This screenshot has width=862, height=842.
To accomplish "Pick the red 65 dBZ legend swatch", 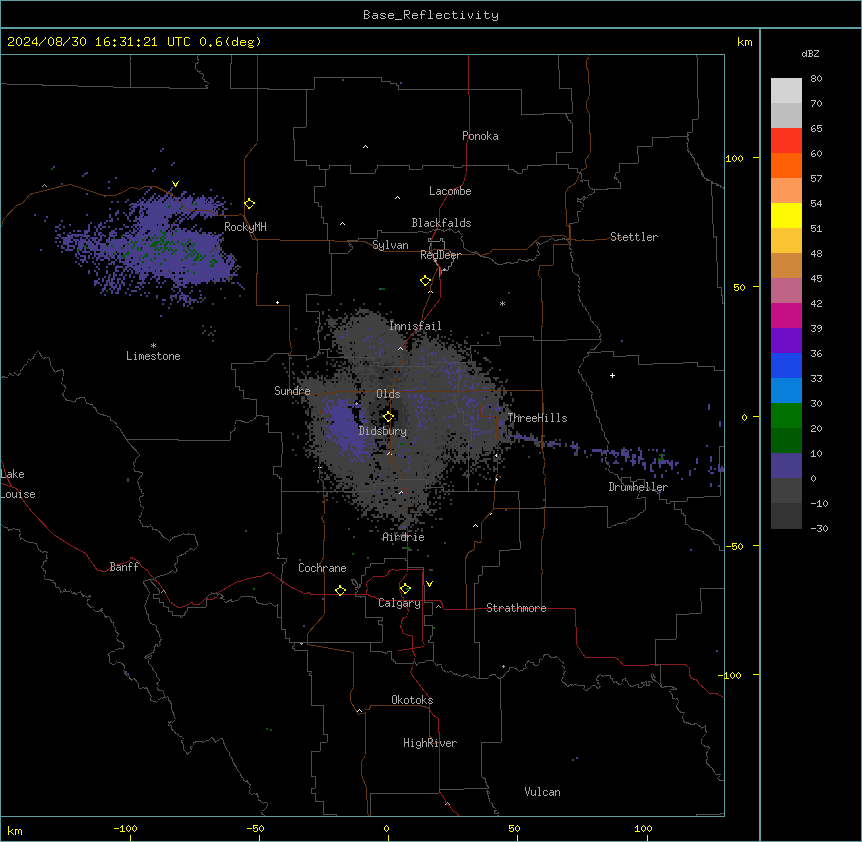I will coord(786,140).
